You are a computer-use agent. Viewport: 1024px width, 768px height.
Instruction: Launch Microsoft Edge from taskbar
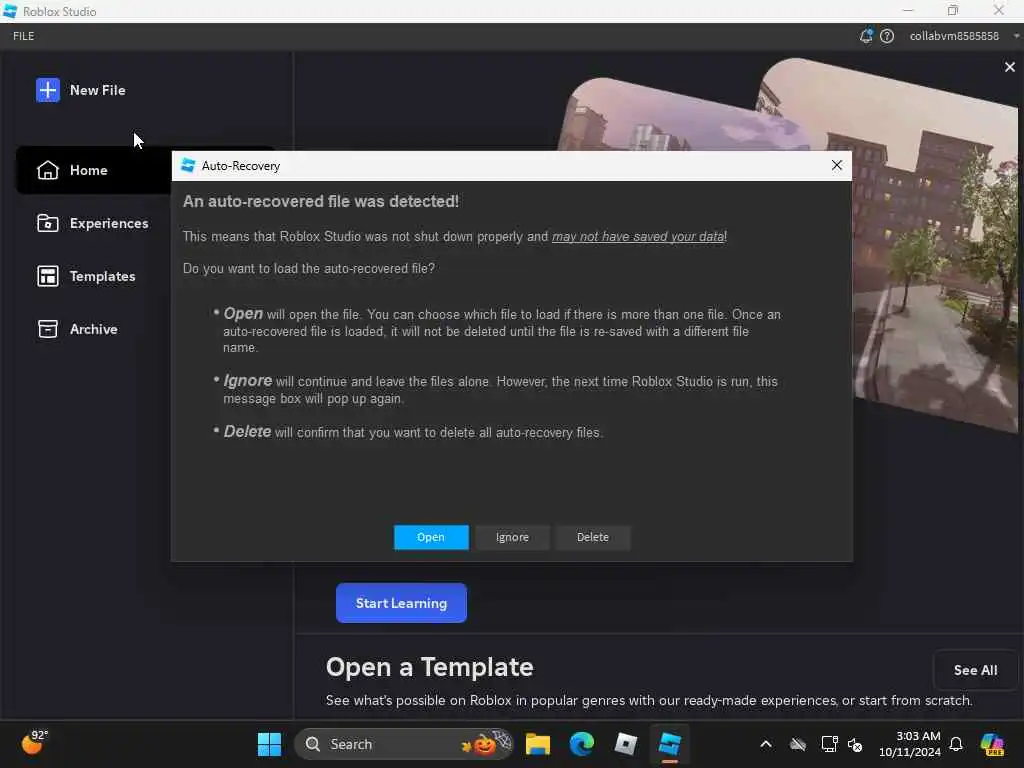(582, 744)
